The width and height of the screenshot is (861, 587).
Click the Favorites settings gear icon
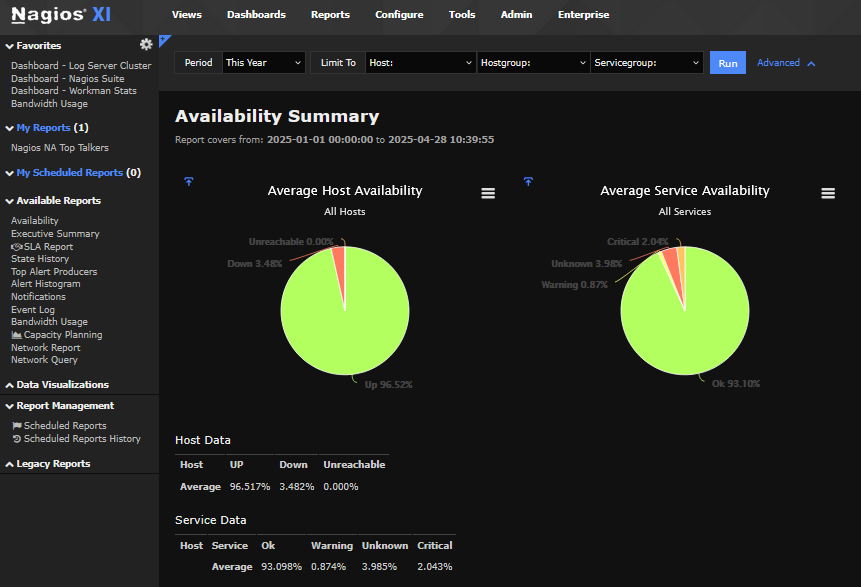click(x=146, y=44)
